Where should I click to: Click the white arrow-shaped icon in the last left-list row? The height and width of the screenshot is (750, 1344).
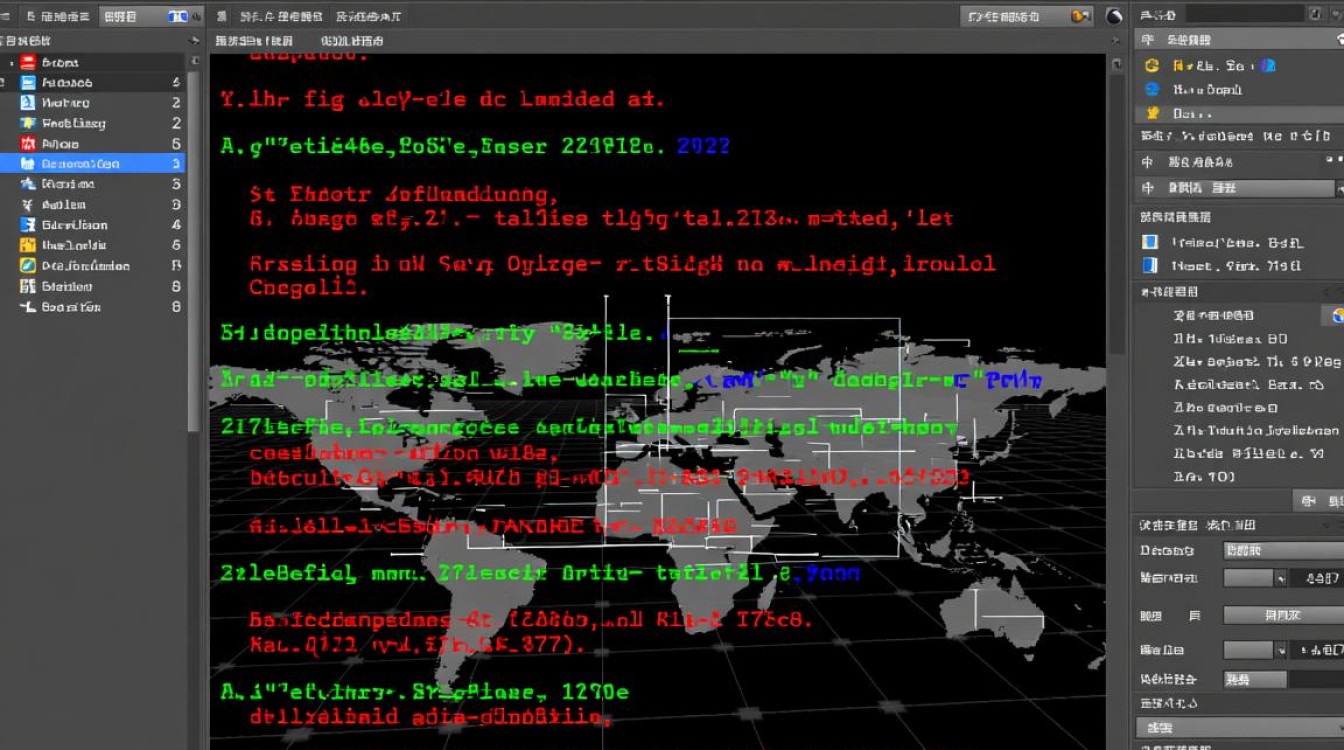(27, 307)
